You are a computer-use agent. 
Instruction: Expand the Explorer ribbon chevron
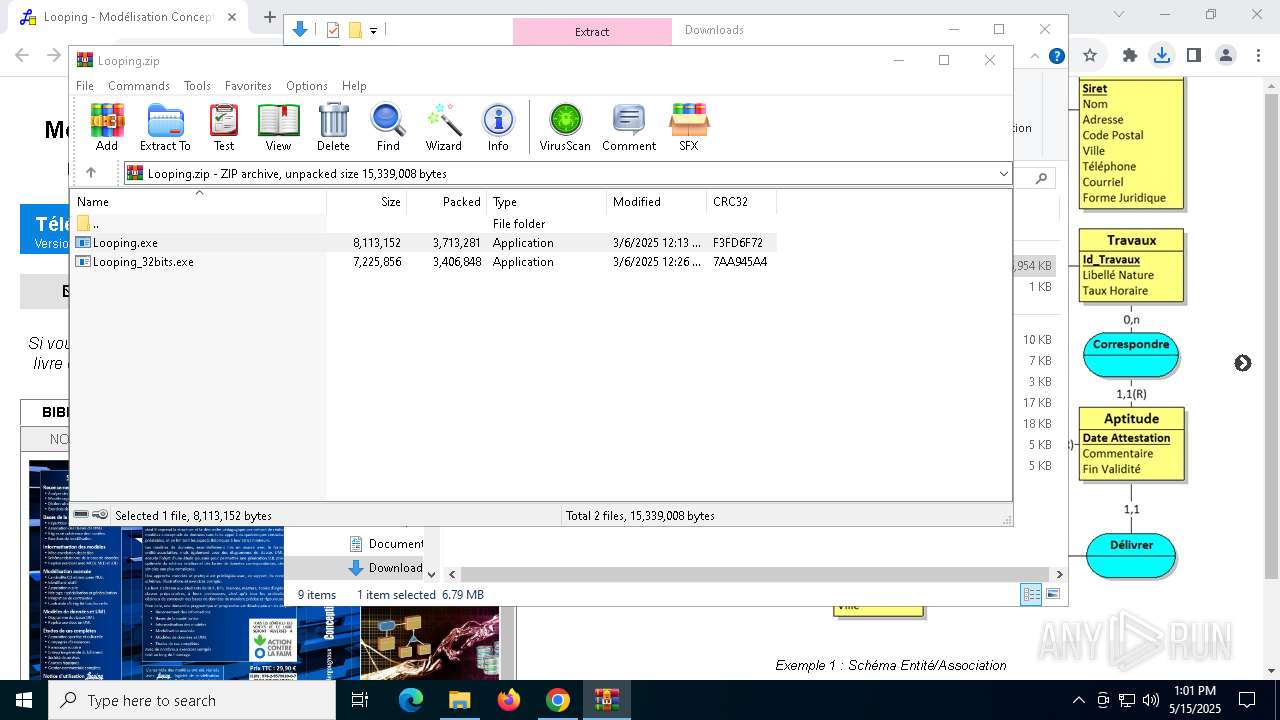1036,56
